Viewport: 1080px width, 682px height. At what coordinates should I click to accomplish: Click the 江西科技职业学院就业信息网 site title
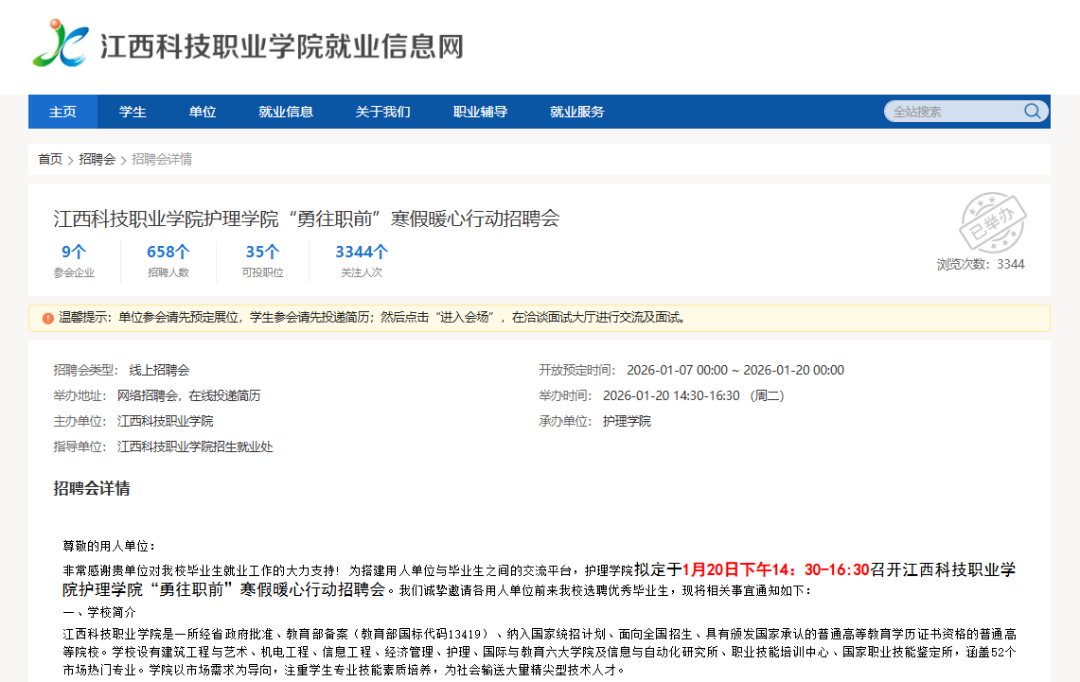(281, 46)
